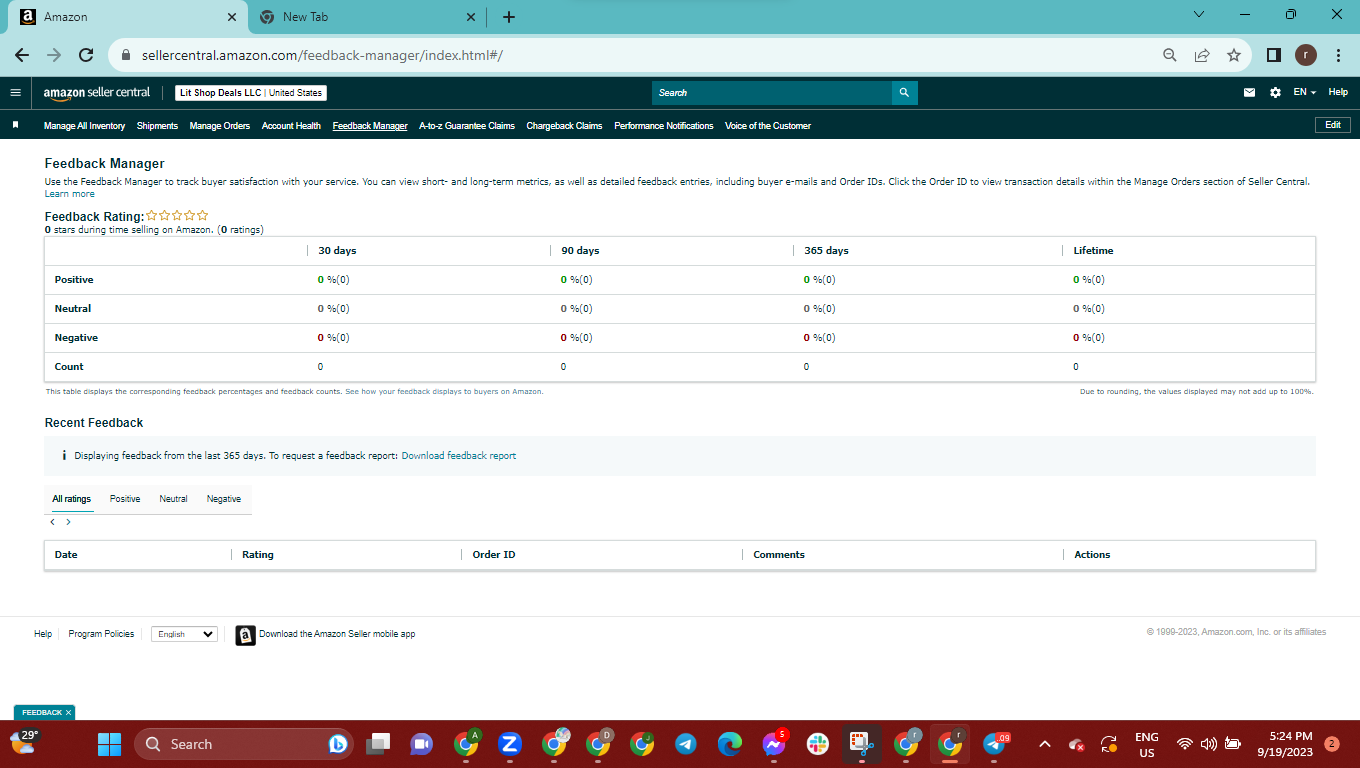Open Chargeback Claims

point(564,126)
